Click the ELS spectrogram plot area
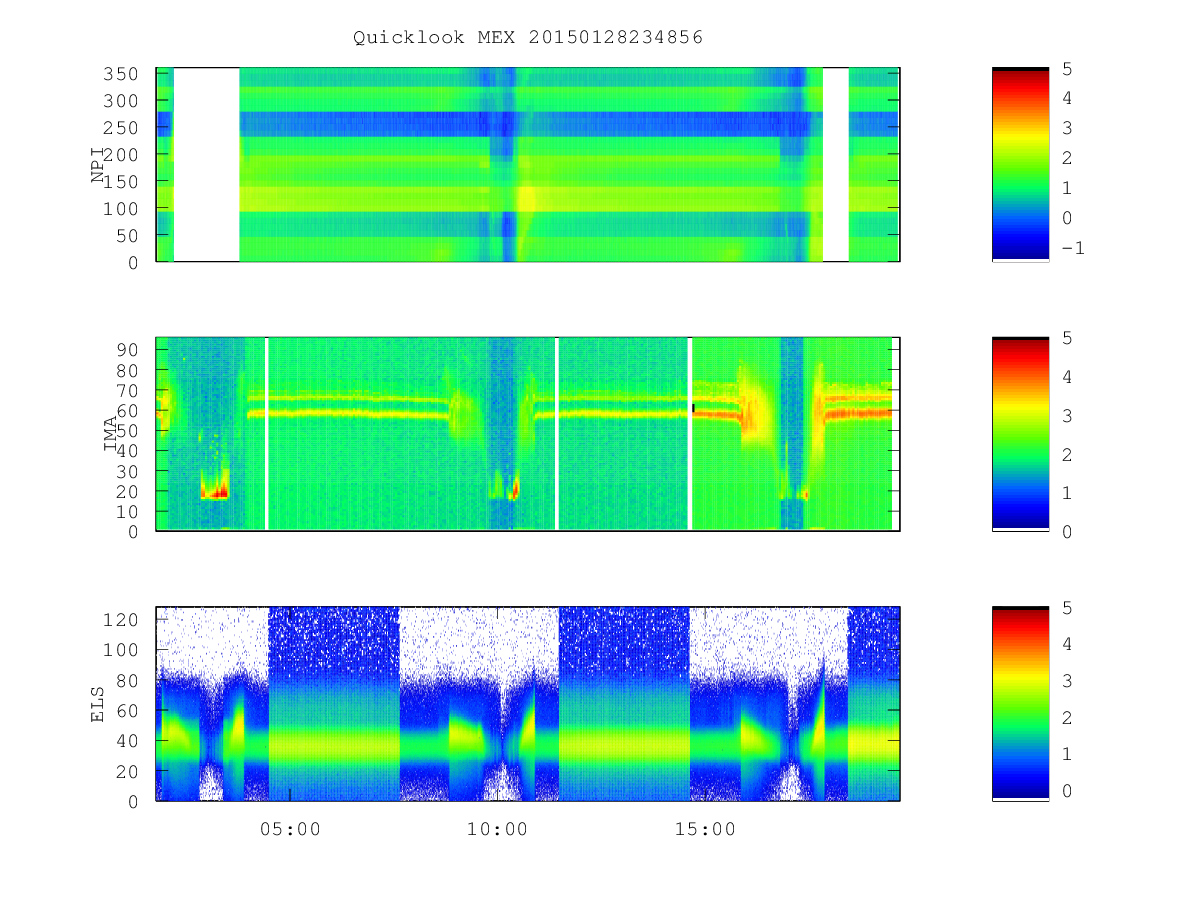The width and height of the screenshot is (1200, 900). (528, 703)
